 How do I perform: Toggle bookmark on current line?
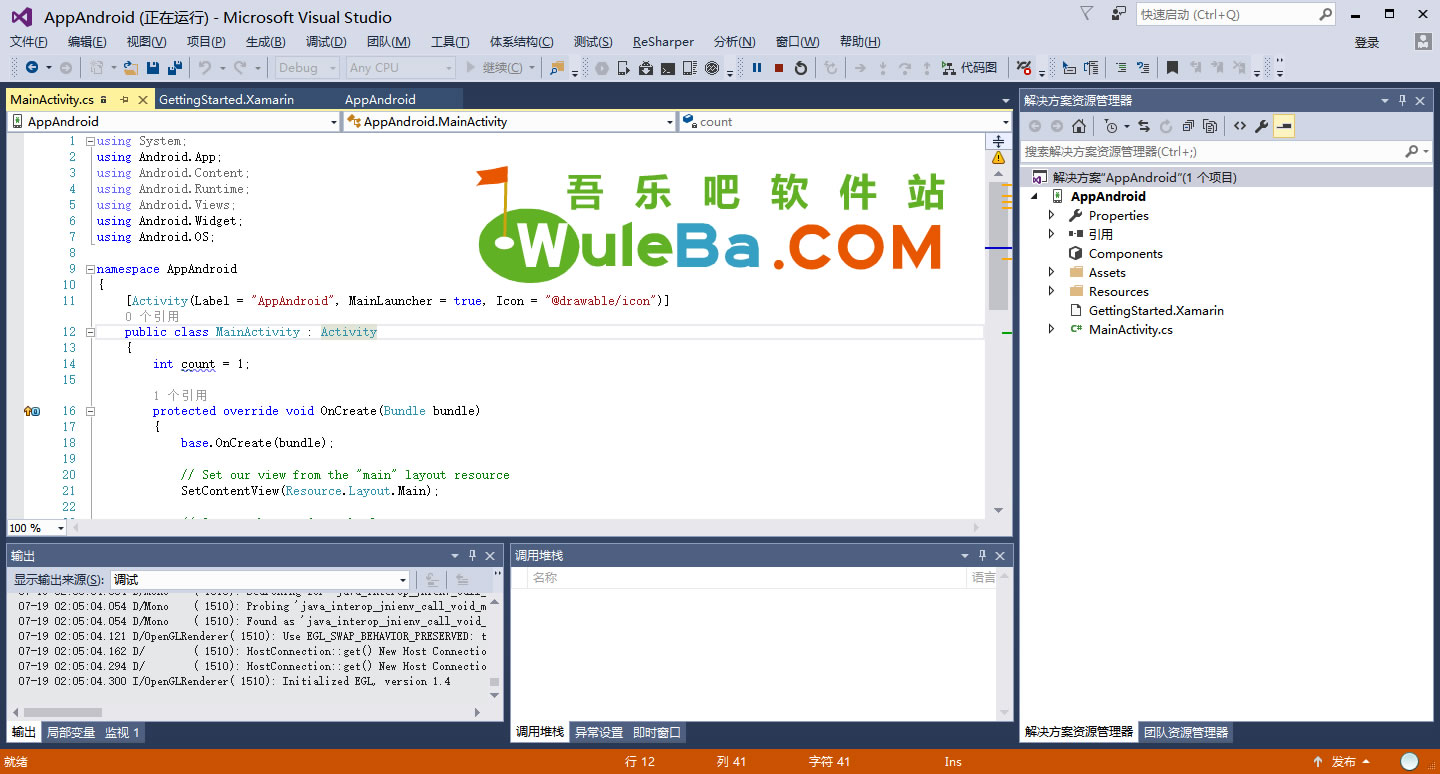click(x=1172, y=68)
